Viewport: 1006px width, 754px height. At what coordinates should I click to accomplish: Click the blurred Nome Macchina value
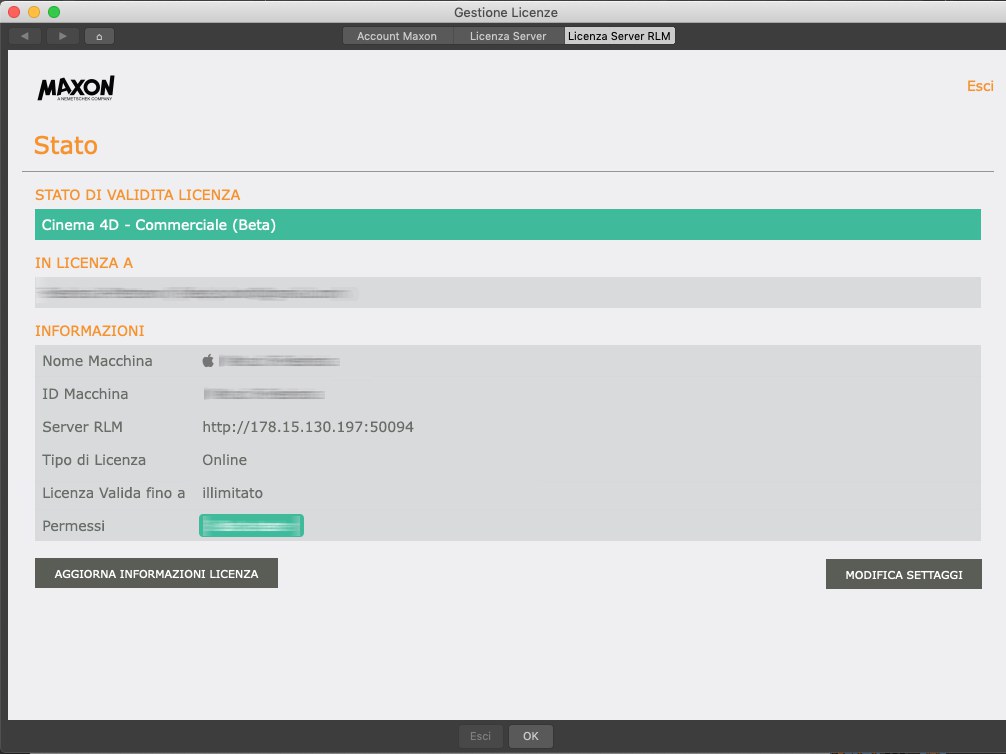coord(279,361)
